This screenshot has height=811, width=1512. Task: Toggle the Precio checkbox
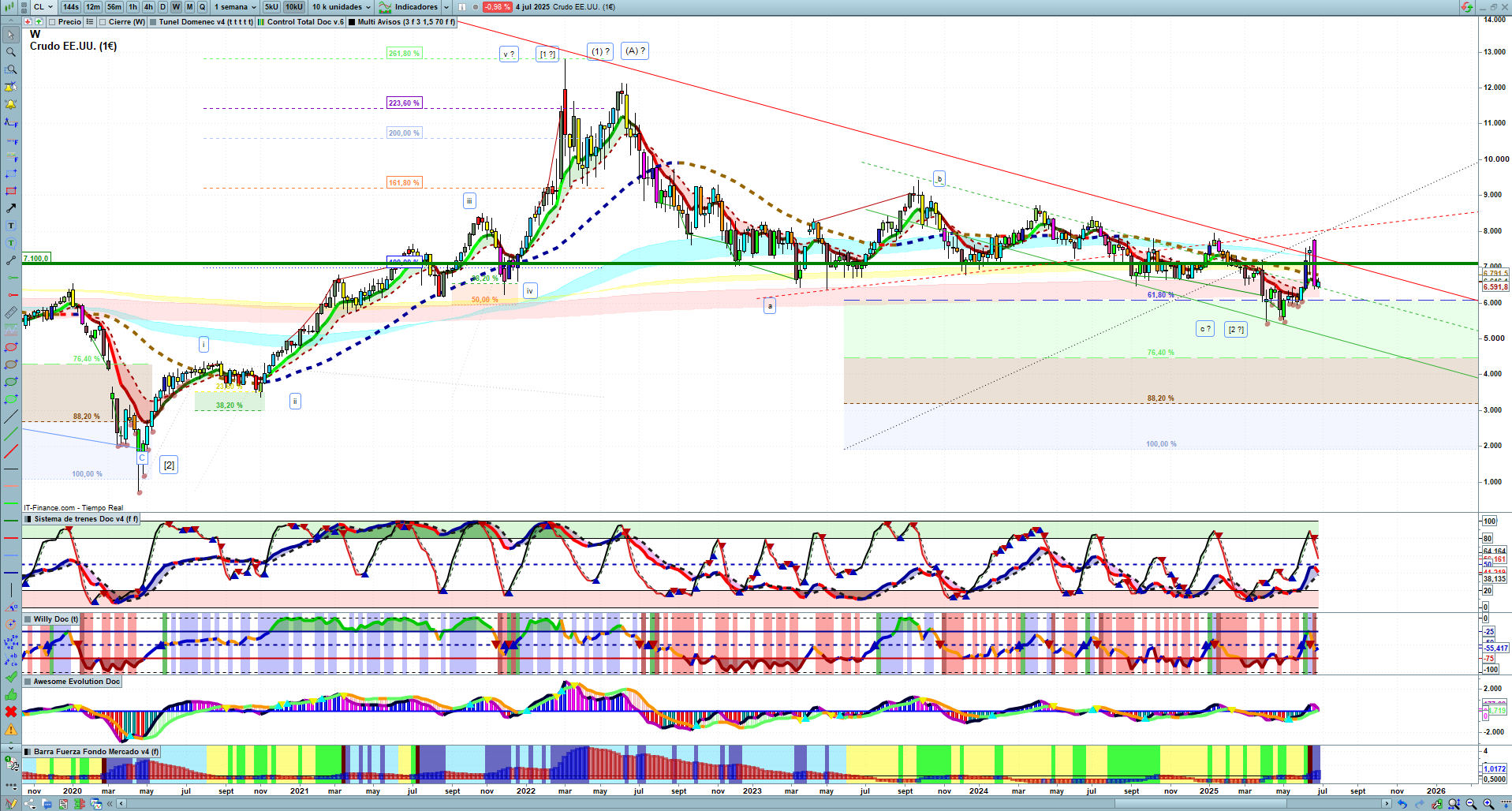pos(53,22)
